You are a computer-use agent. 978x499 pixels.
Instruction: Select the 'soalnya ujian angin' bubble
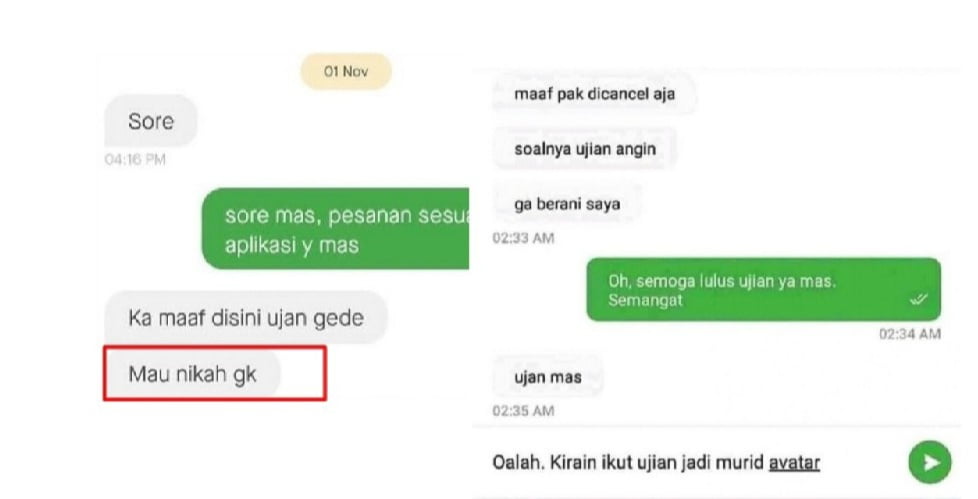[x=584, y=149]
